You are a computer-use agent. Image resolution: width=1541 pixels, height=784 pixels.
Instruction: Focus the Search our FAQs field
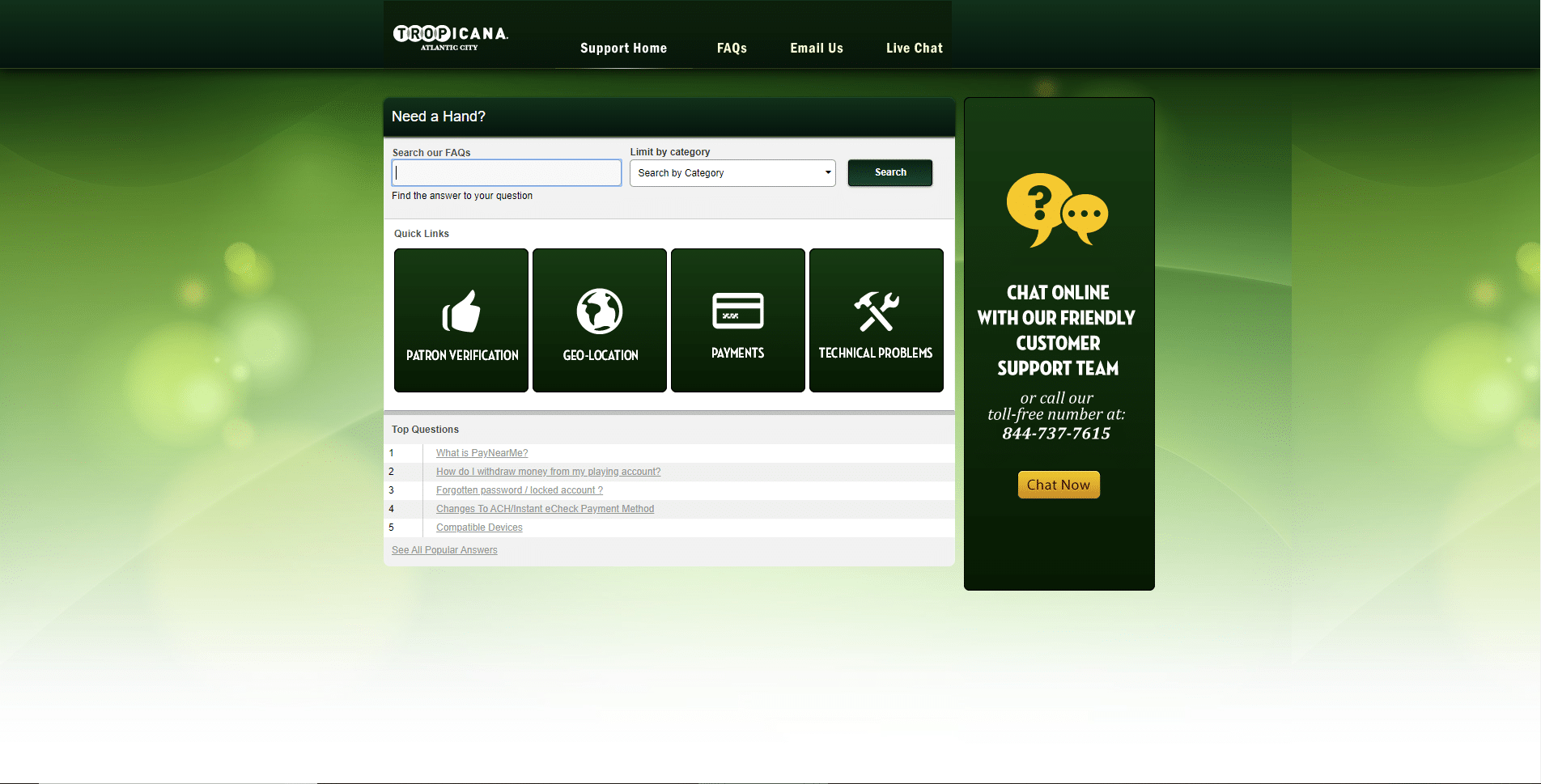click(507, 173)
